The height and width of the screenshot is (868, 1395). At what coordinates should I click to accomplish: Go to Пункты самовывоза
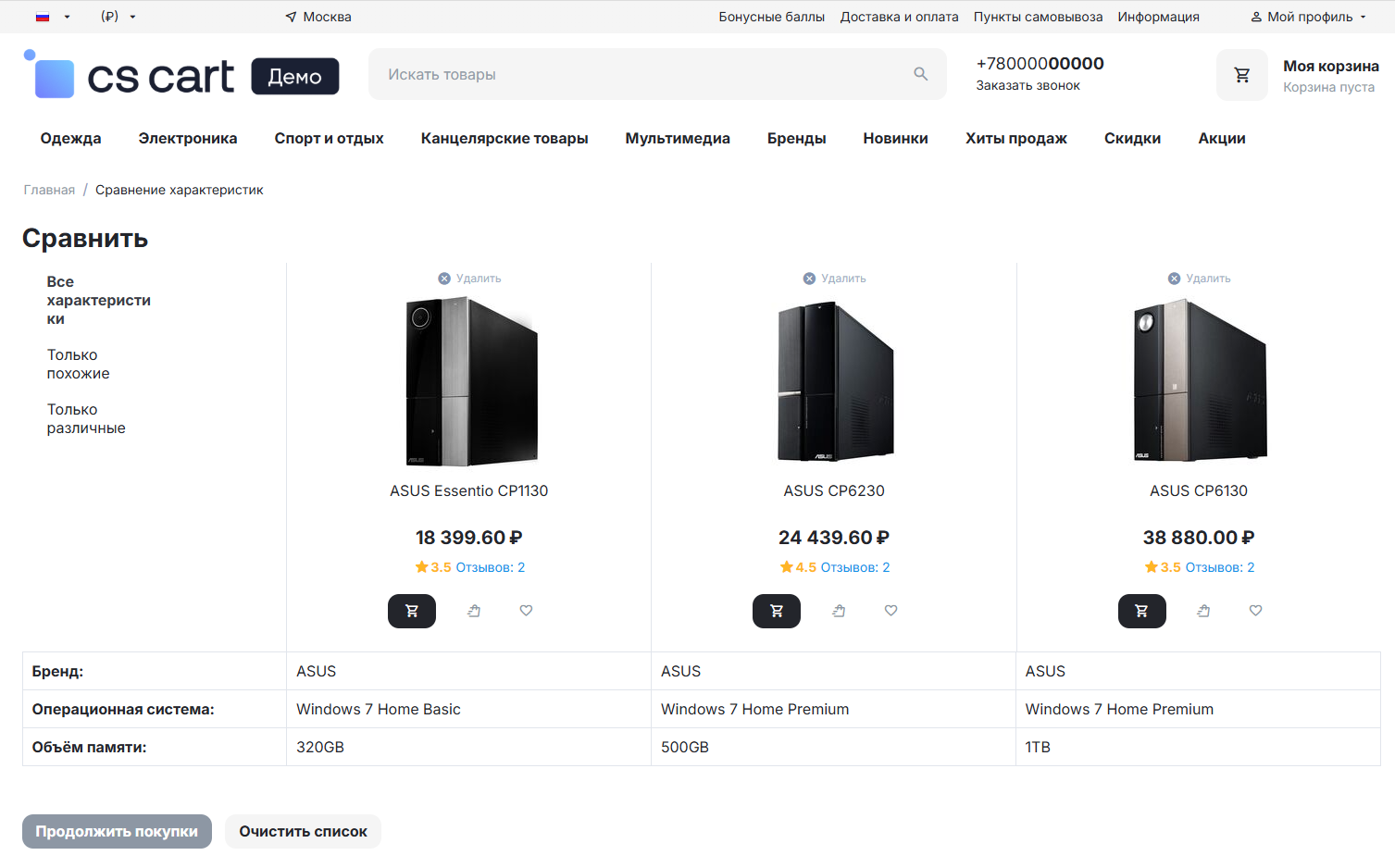click(x=1038, y=17)
